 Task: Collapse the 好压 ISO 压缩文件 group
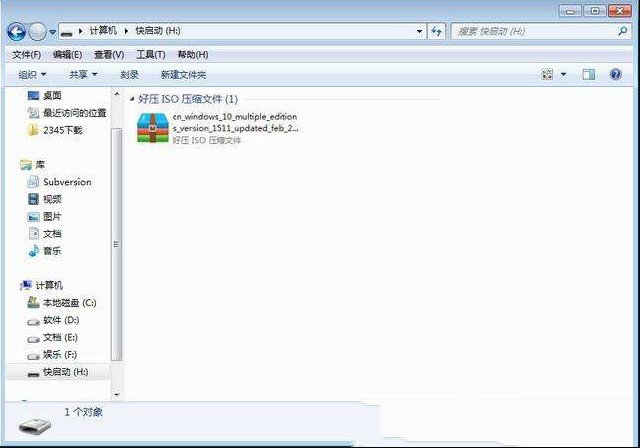point(132,99)
